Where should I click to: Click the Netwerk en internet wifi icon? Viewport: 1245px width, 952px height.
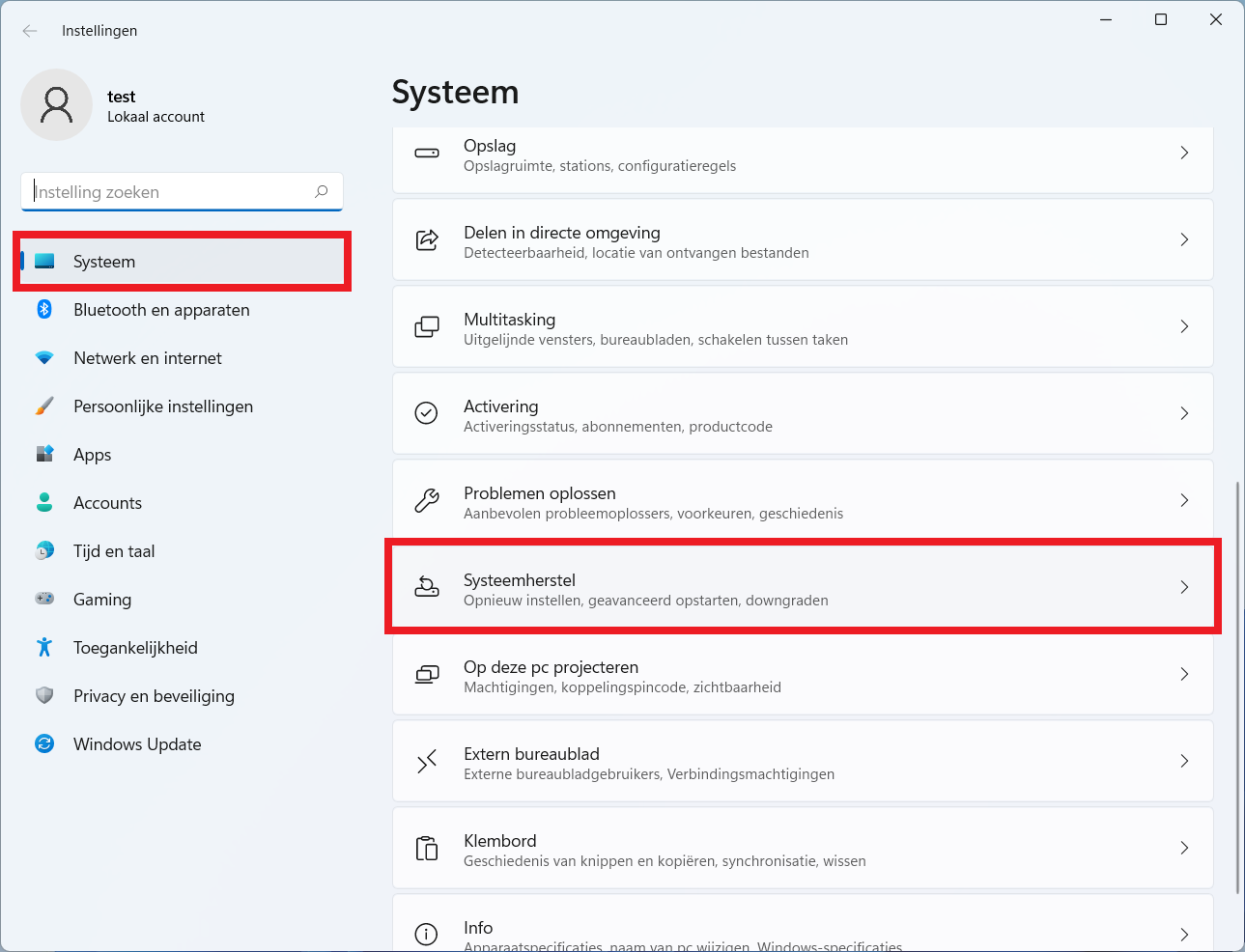pyautogui.click(x=44, y=357)
